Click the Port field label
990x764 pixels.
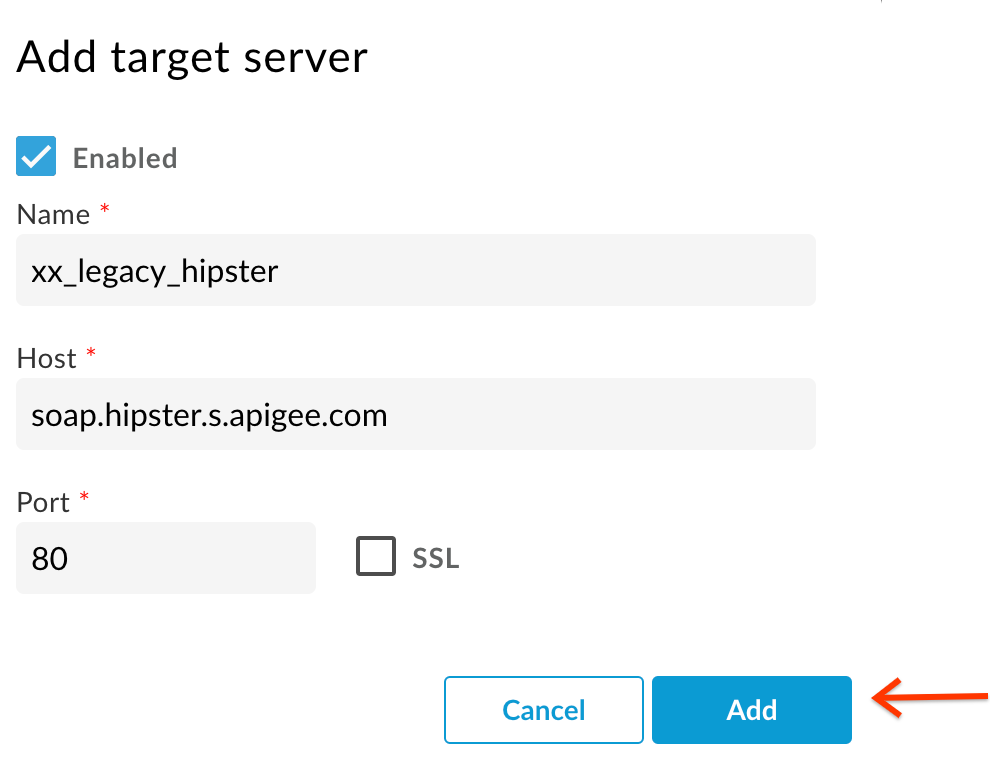(x=43, y=503)
